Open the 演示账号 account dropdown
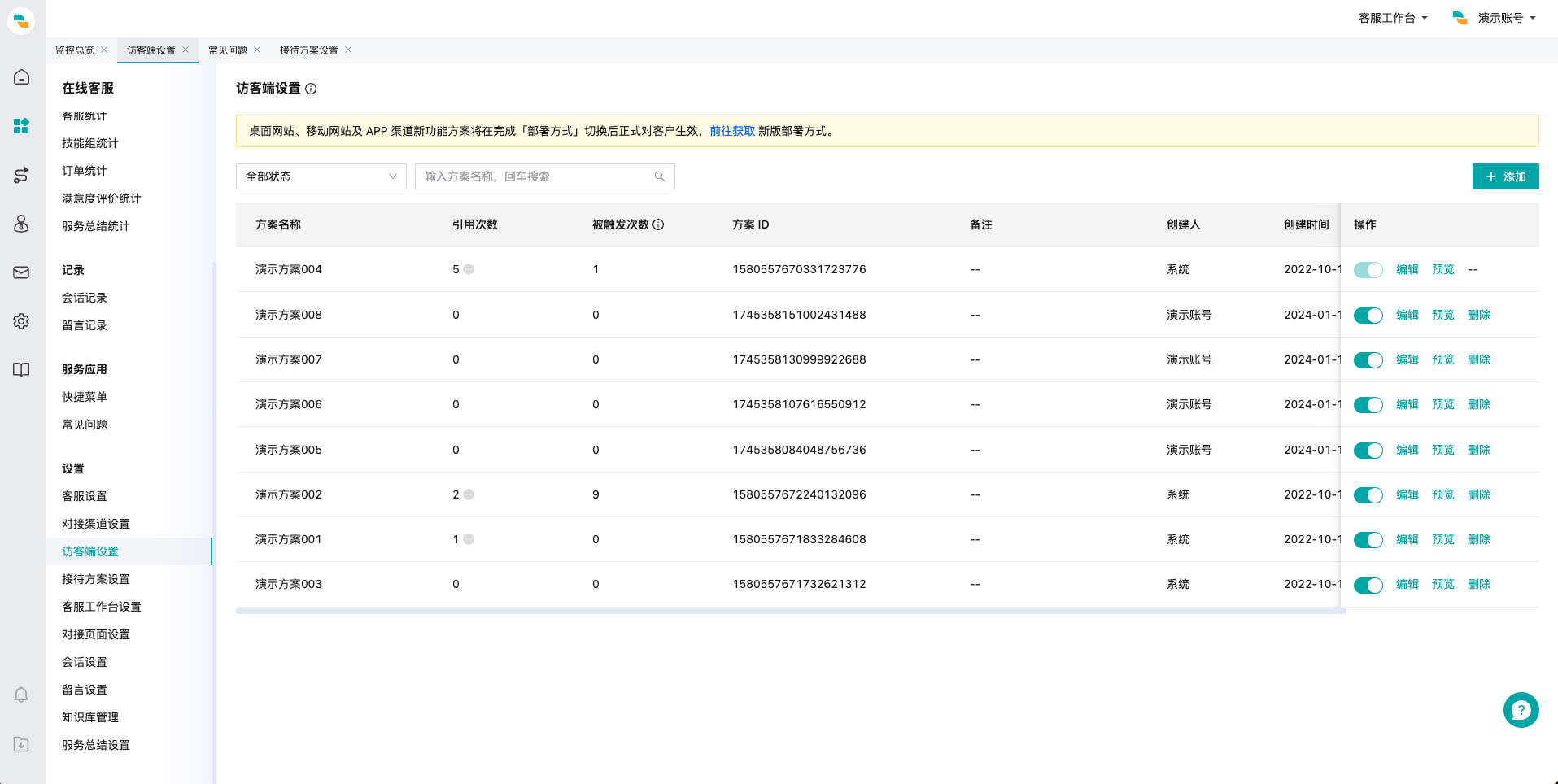 point(1495,18)
